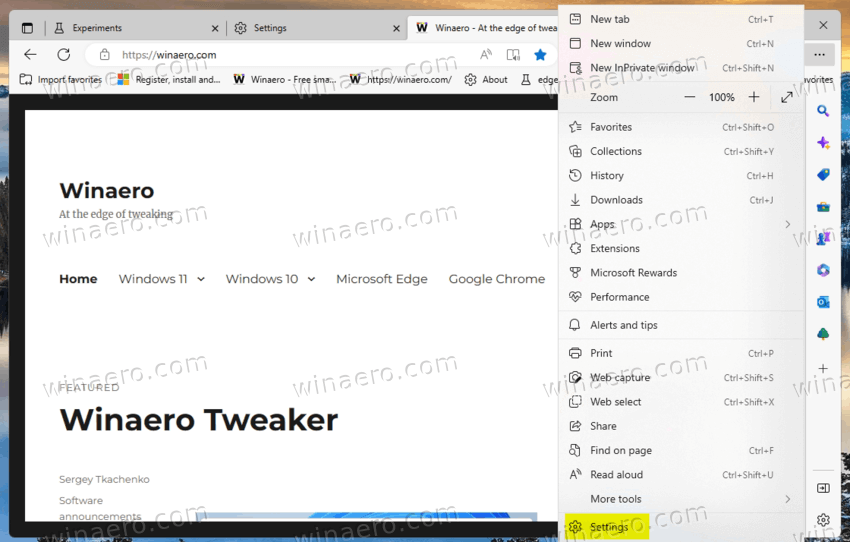Open Microsoft Edge site navigation link

(382, 279)
